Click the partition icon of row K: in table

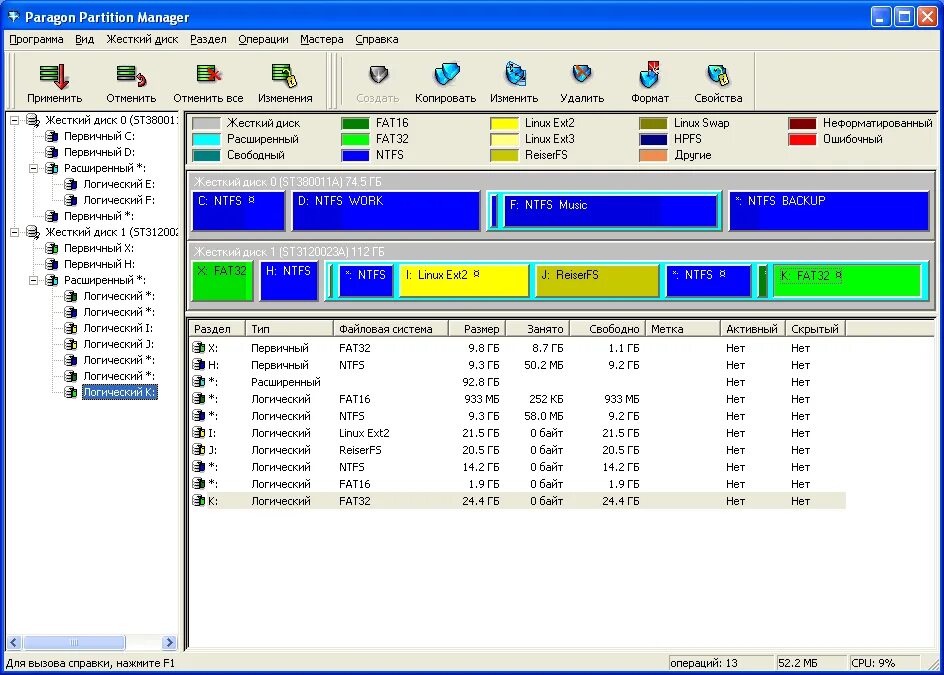[x=198, y=500]
